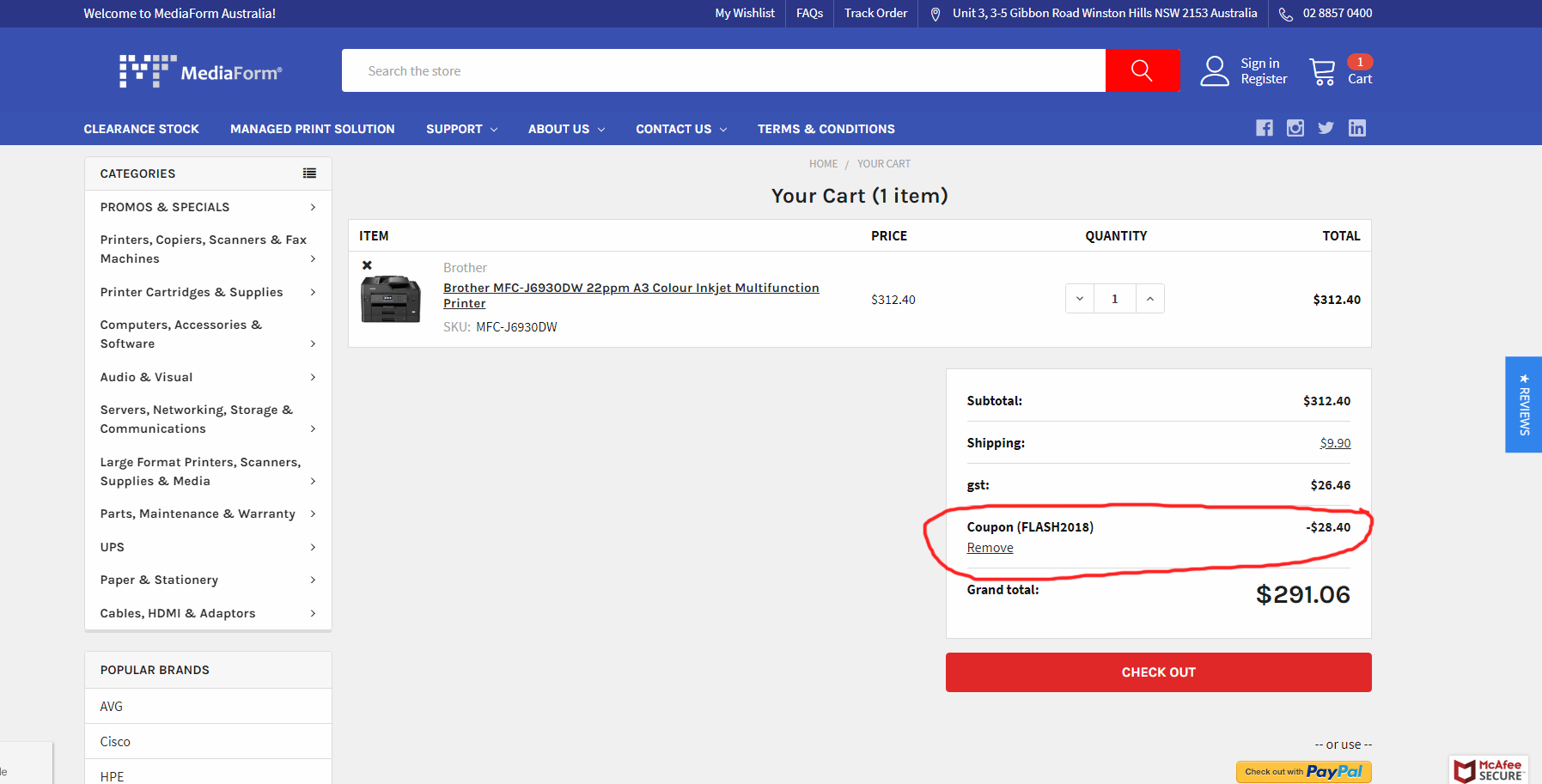Open Clearance Stock menu item

(x=141, y=129)
